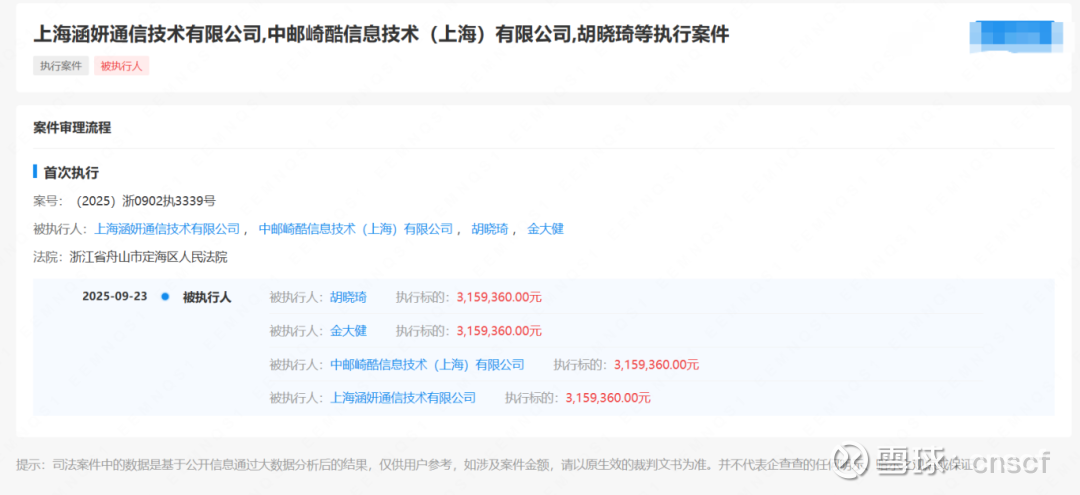
Task: Open 金大健 link in the 2025-09-23 record
Action: click(349, 331)
